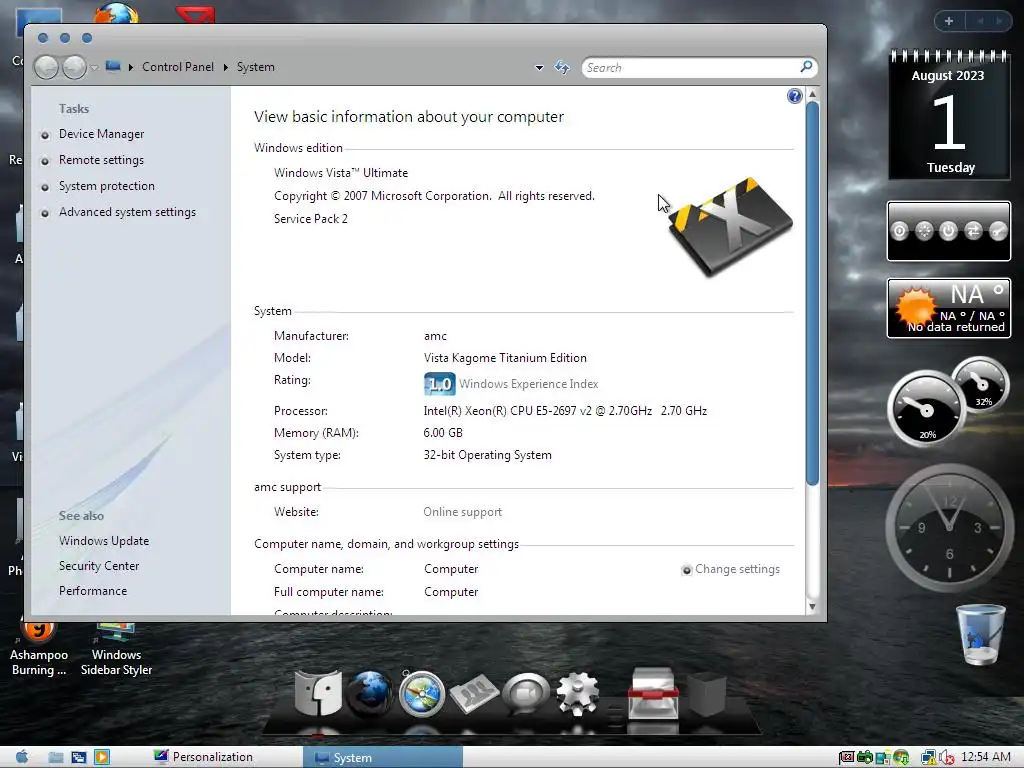Screen dimensions: 1024x768
Task: Expand the arrow before Control Panel breadcrumb
Action: tap(131, 67)
